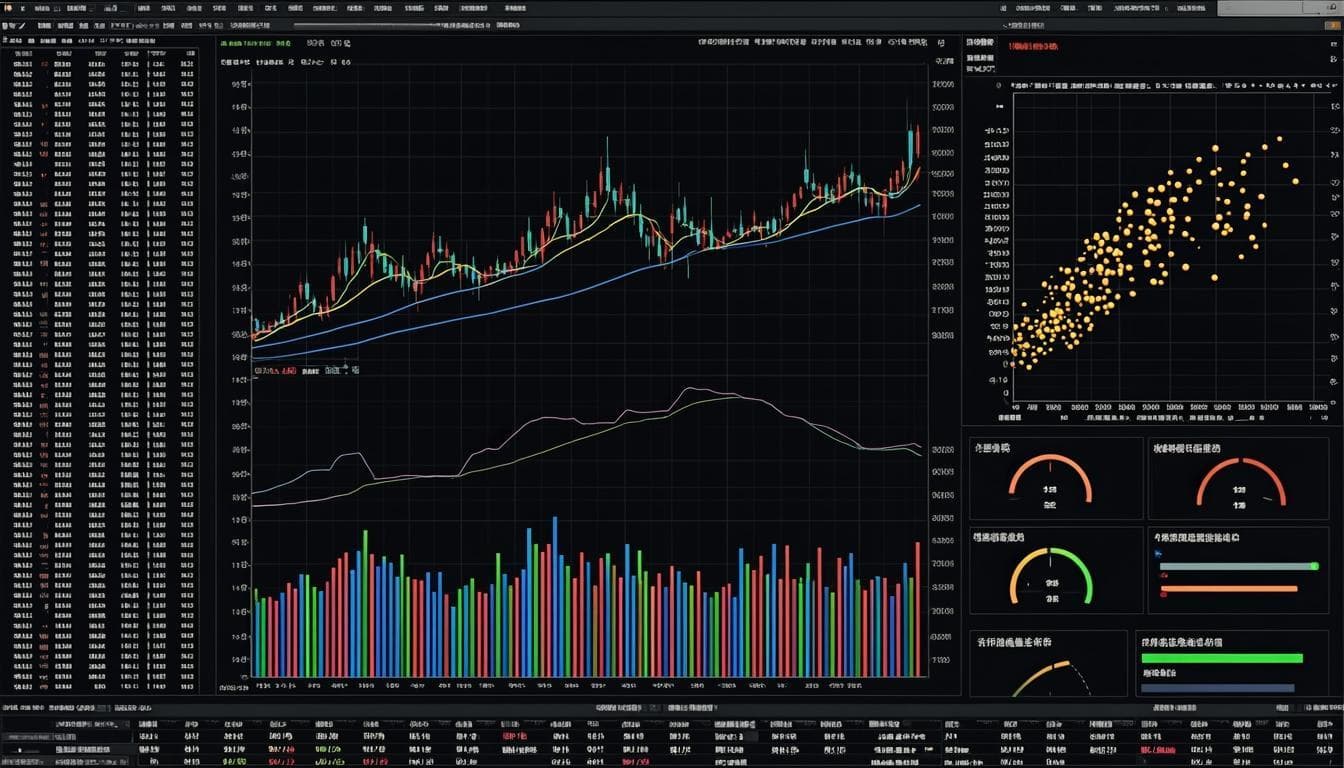
Task: Click the blue long-term moving average line
Action: click(x=600, y=283)
